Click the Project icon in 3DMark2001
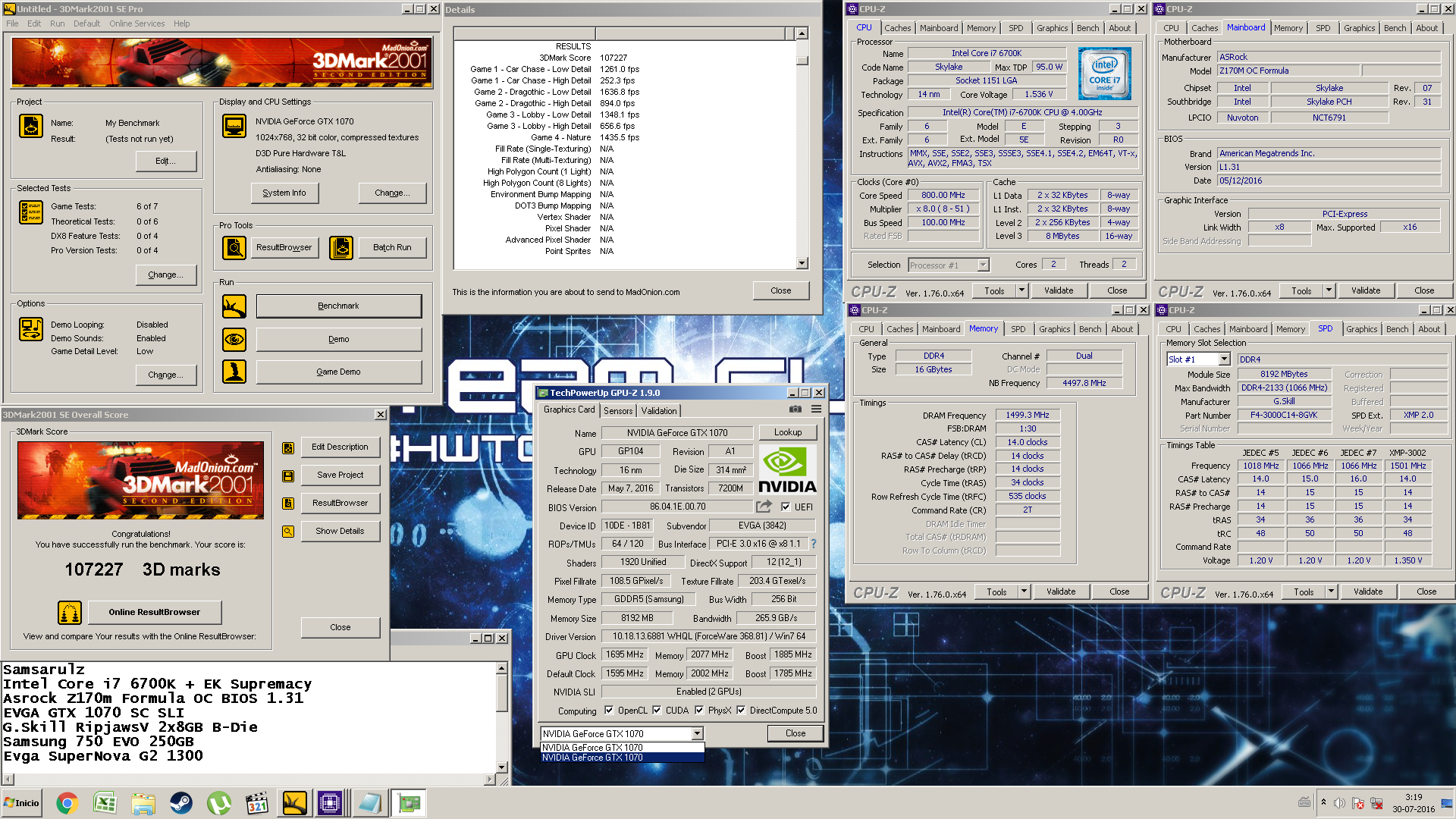The width and height of the screenshot is (1456, 819). [x=31, y=126]
